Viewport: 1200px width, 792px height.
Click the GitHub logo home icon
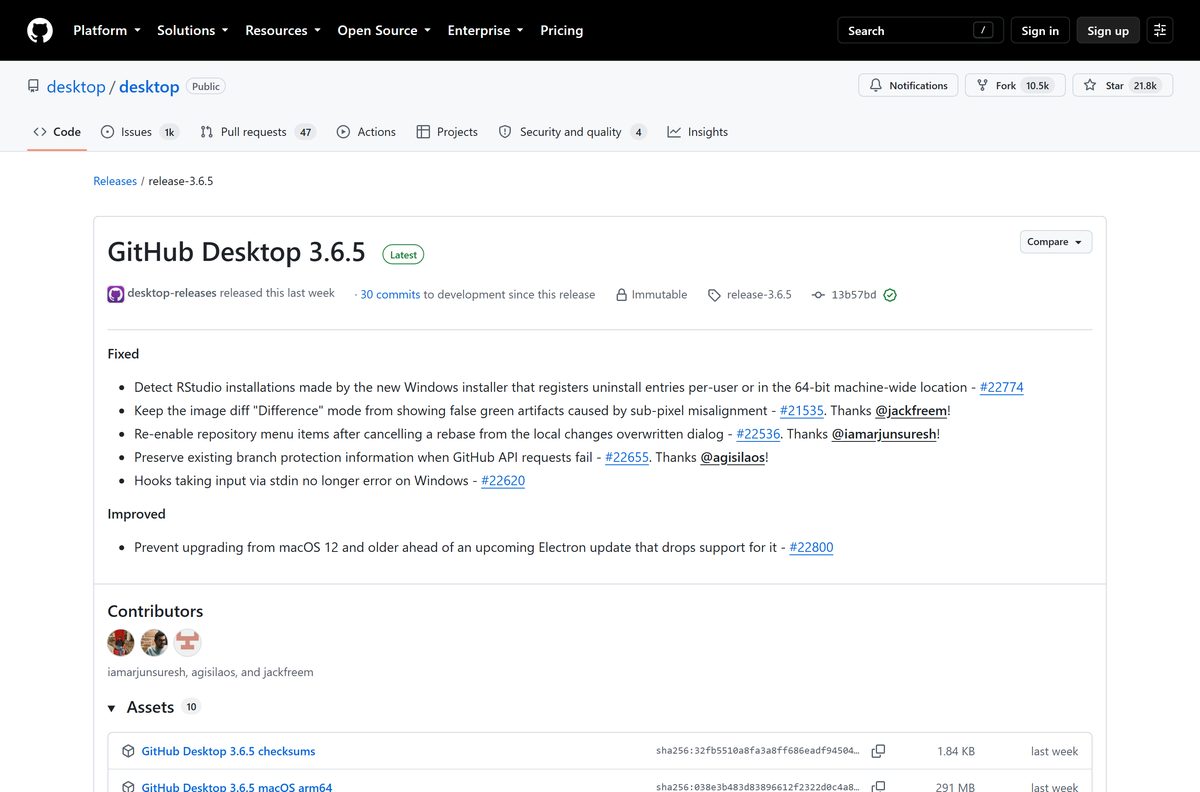click(40, 30)
